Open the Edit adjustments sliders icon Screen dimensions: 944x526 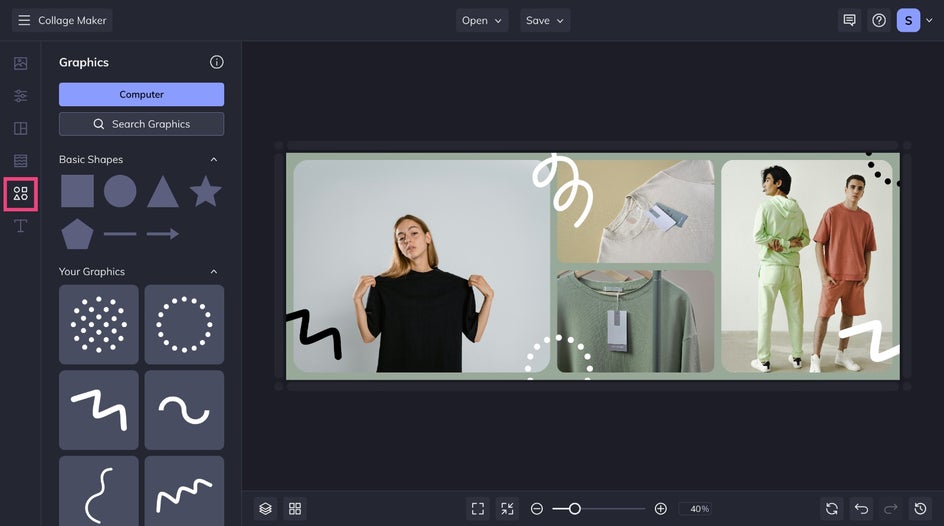(x=20, y=96)
